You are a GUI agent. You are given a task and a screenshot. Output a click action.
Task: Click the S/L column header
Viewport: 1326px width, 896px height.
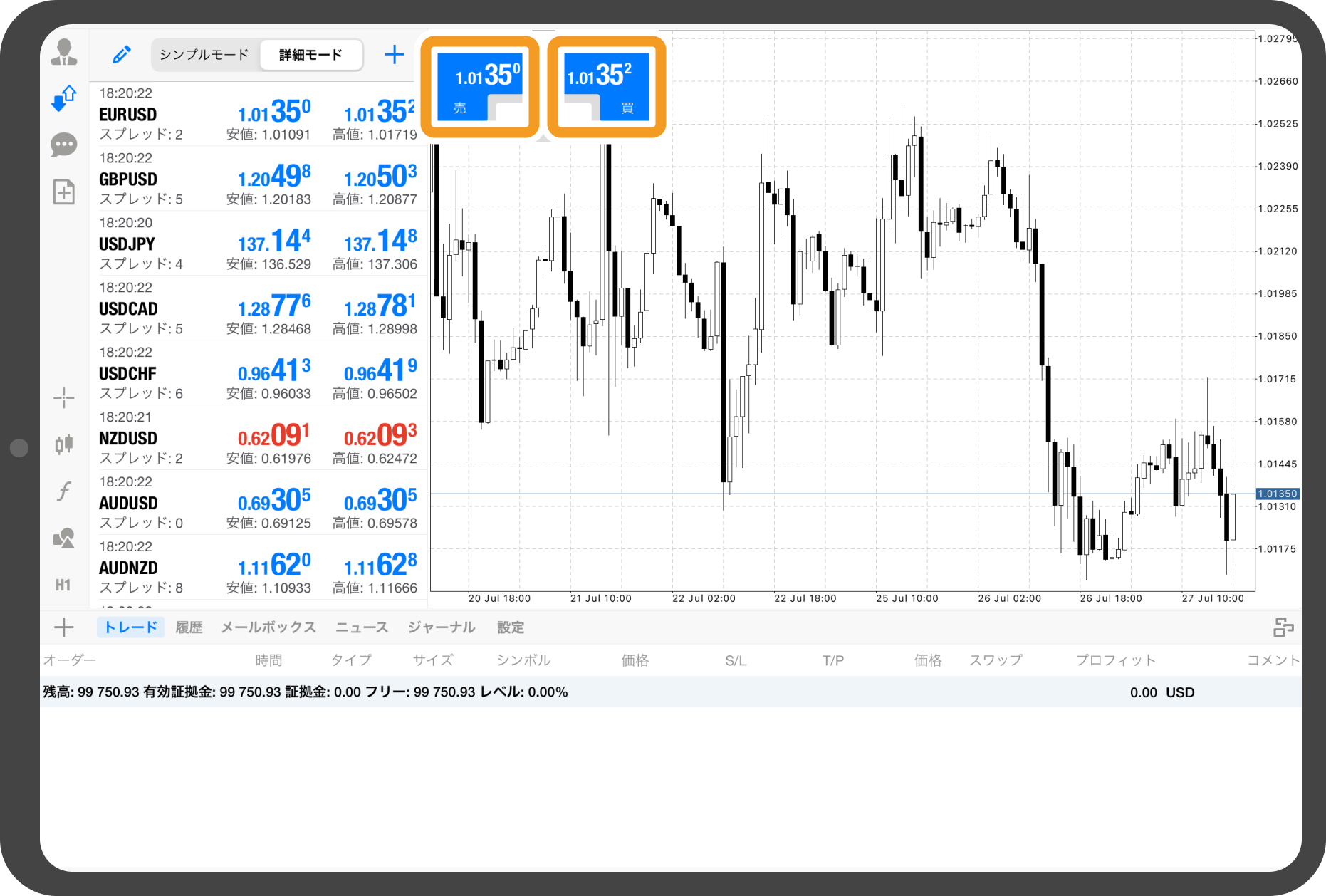point(736,661)
